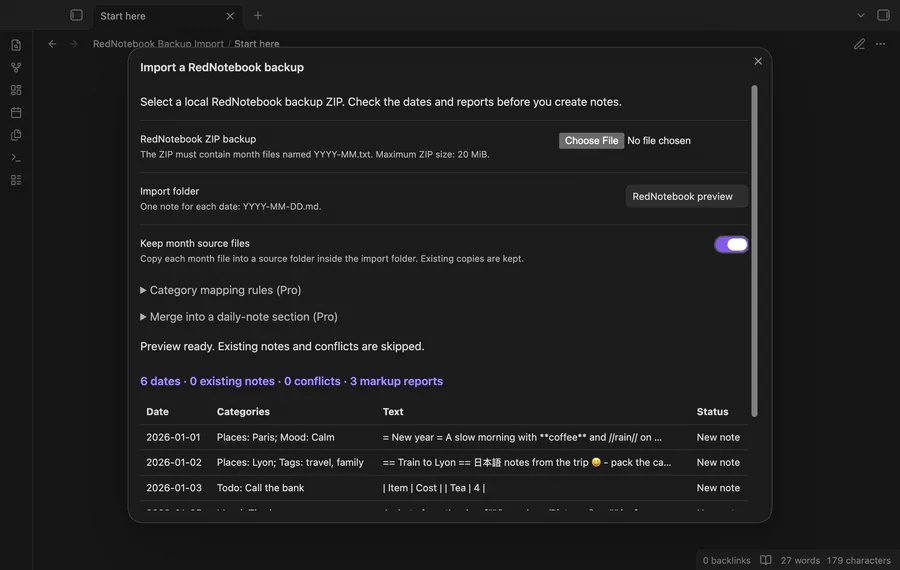The height and width of the screenshot is (570, 900).
Task: Open the canvas grid icon in ribbon
Action: point(16,90)
